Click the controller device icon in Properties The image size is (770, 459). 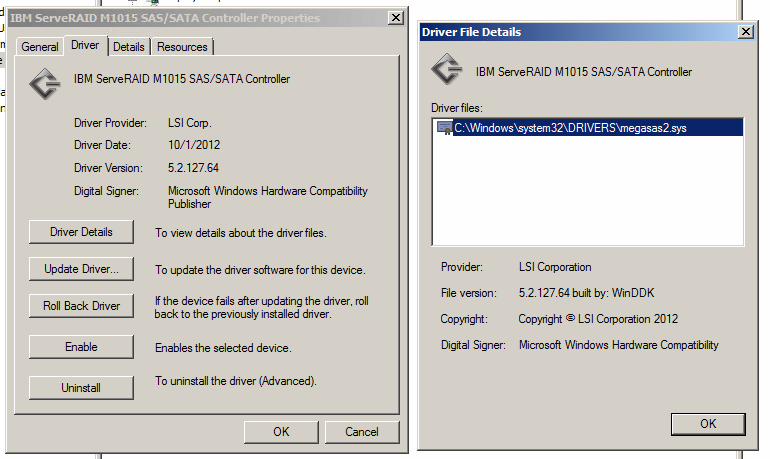click(x=45, y=83)
